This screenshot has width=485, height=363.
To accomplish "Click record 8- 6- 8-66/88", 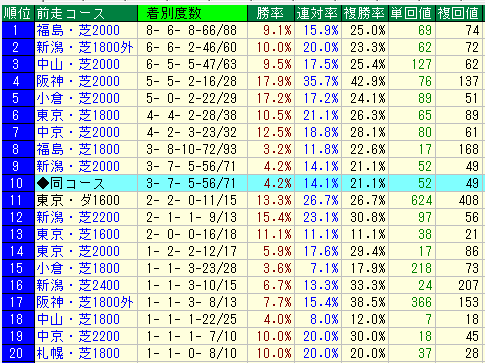I will [192, 31].
